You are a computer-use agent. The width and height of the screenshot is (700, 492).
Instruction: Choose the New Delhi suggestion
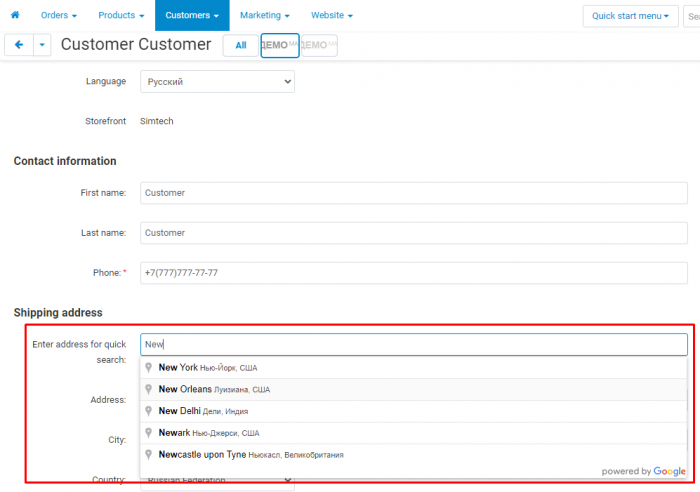[413, 411]
